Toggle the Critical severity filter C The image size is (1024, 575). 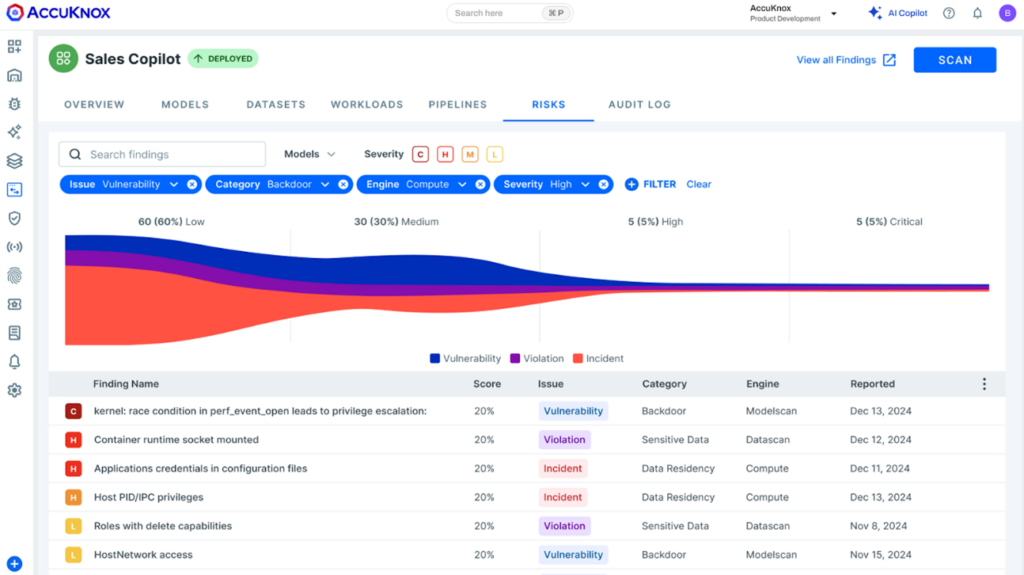[421, 154]
